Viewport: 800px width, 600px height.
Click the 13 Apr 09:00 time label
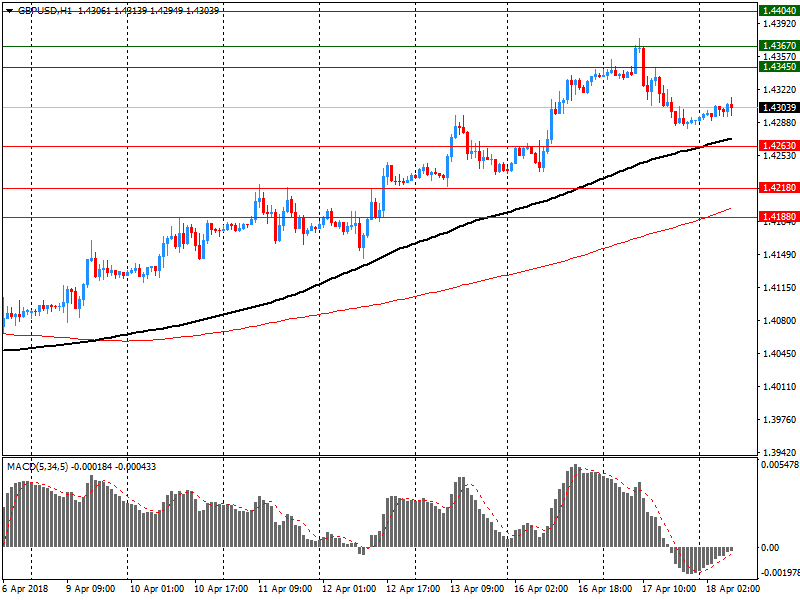[477, 588]
